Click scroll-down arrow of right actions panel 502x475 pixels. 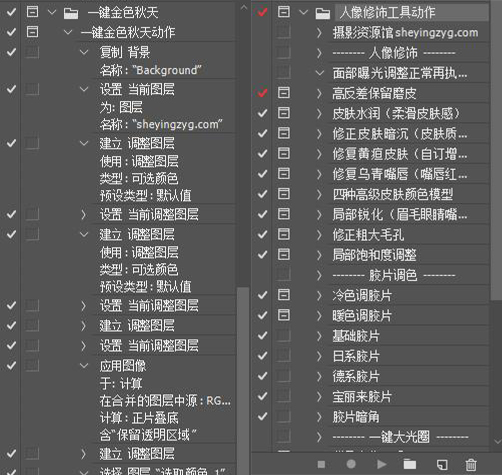[498, 441]
